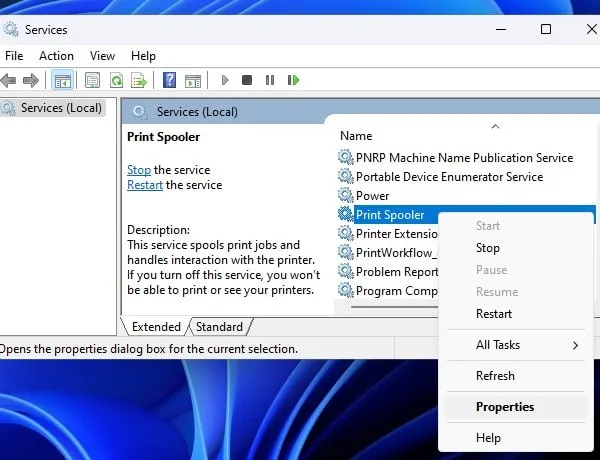
Task: Select the Printer Extensio row text
Action: point(396,234)
